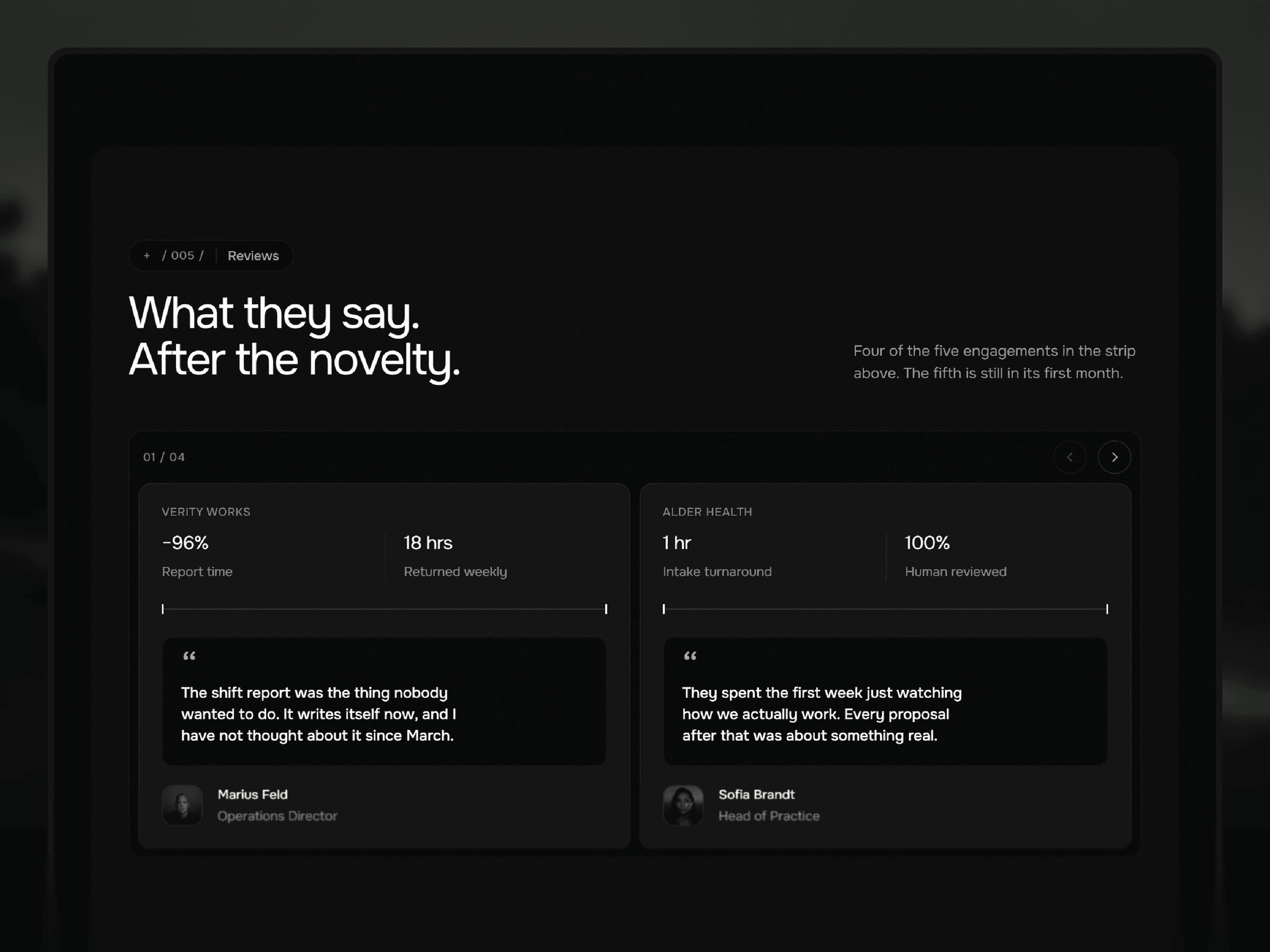Click the Head of Practice title
Image resolution: width=1270 pixels, height=952 pixels.
pyautogui.click(x=769, y=816)
